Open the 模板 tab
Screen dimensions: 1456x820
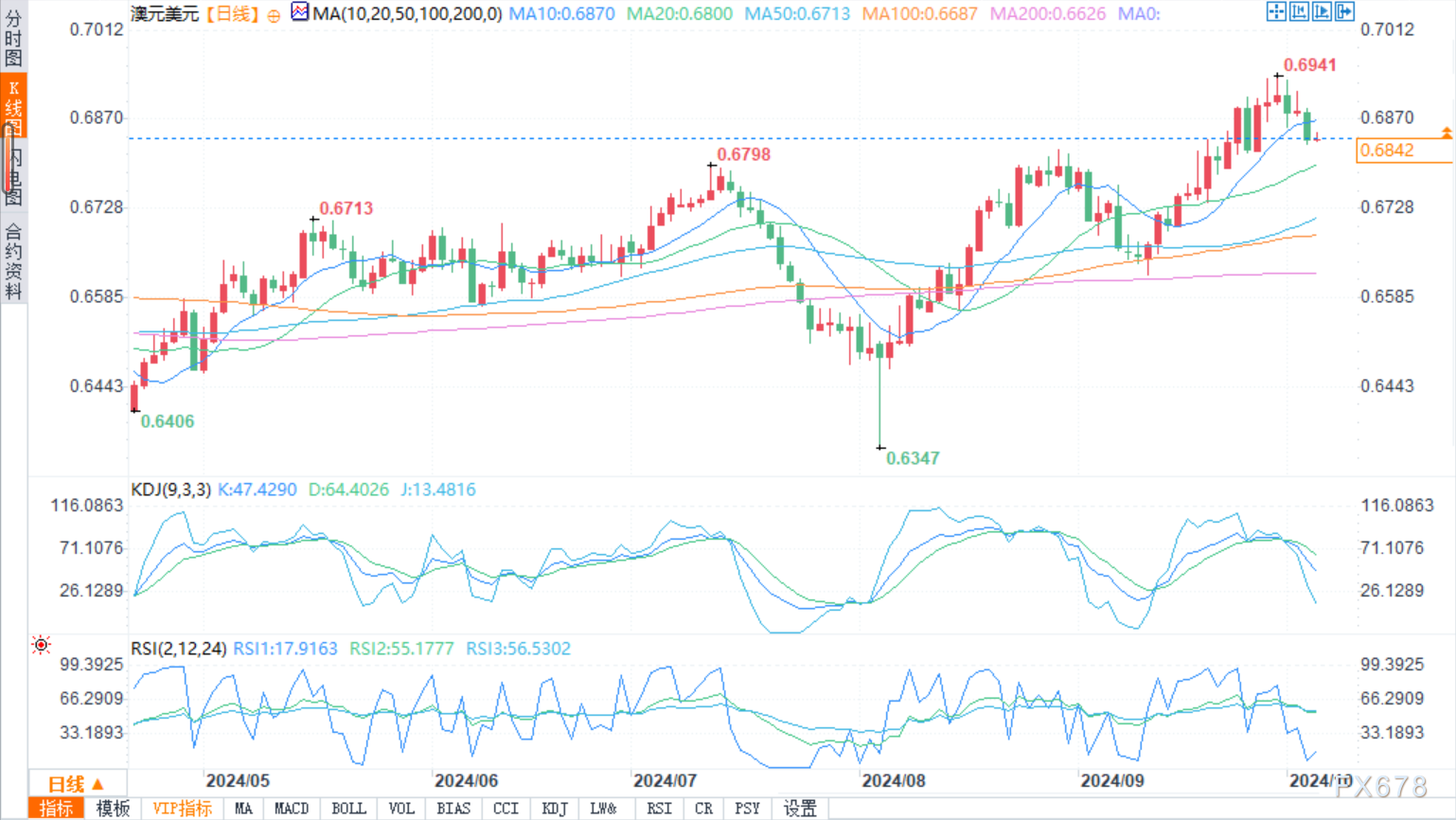(113, 809)
